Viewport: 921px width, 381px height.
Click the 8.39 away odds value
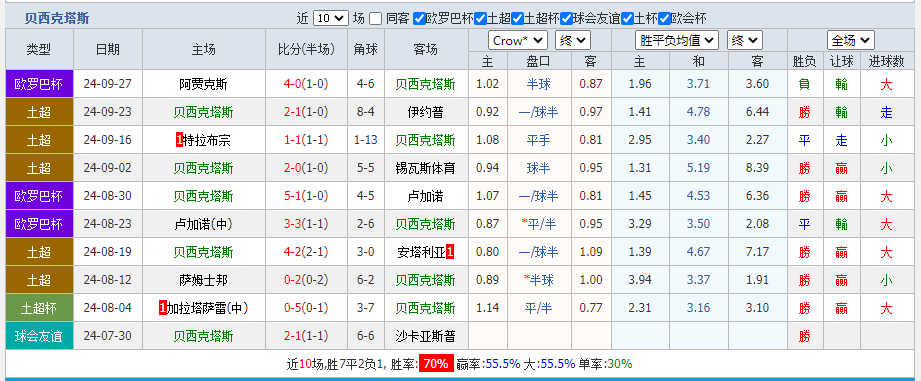click(758, 168)
